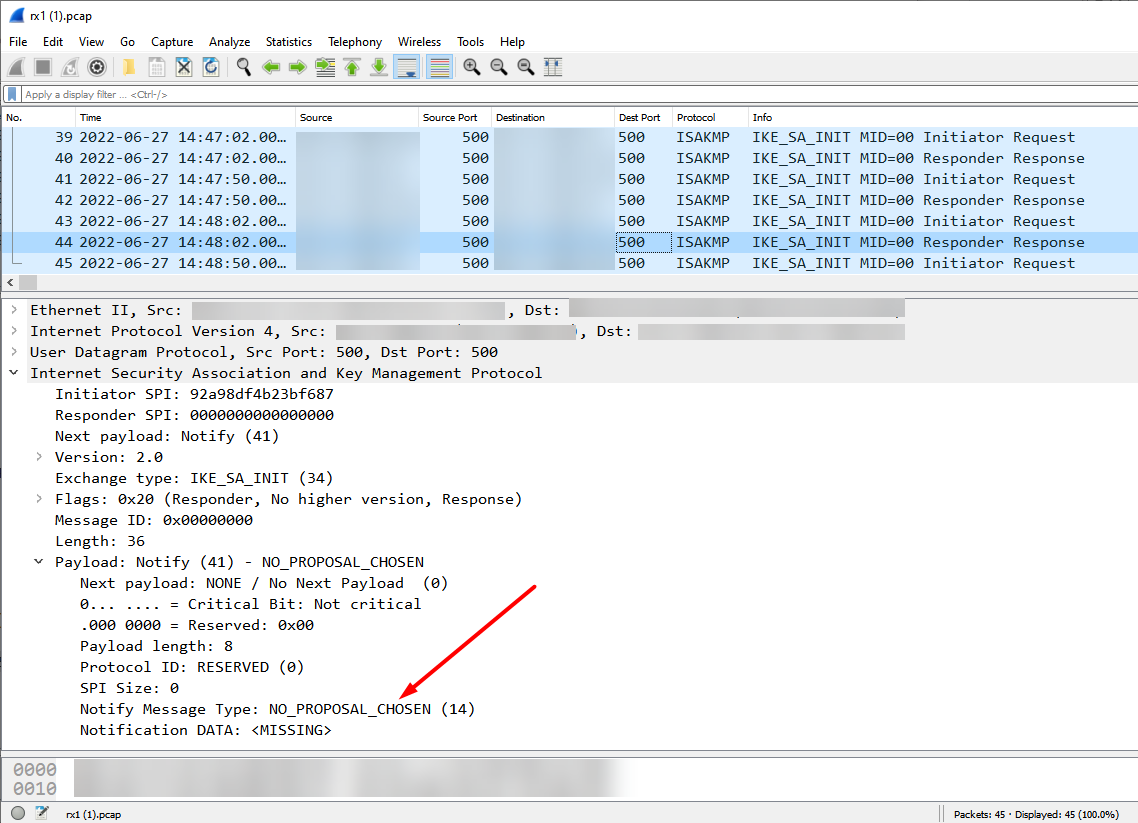Click the green forward navigation arrow
The width and height of the screenshot is (1138, 823).
[297, 66]
